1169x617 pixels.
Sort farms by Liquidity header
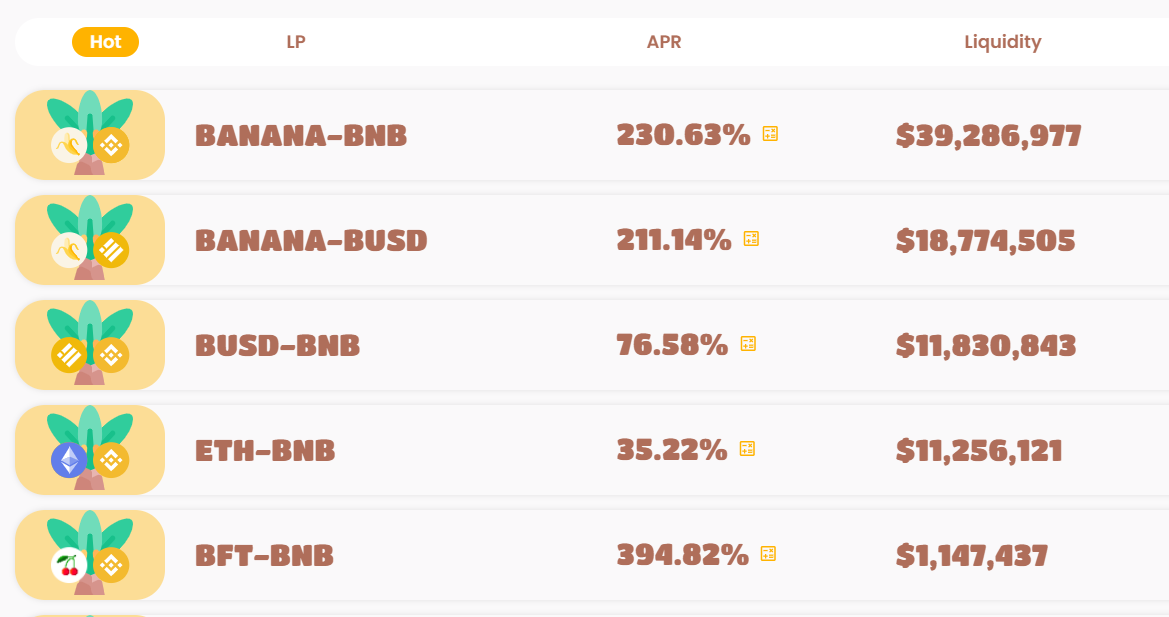click(x=1003, y=42)
